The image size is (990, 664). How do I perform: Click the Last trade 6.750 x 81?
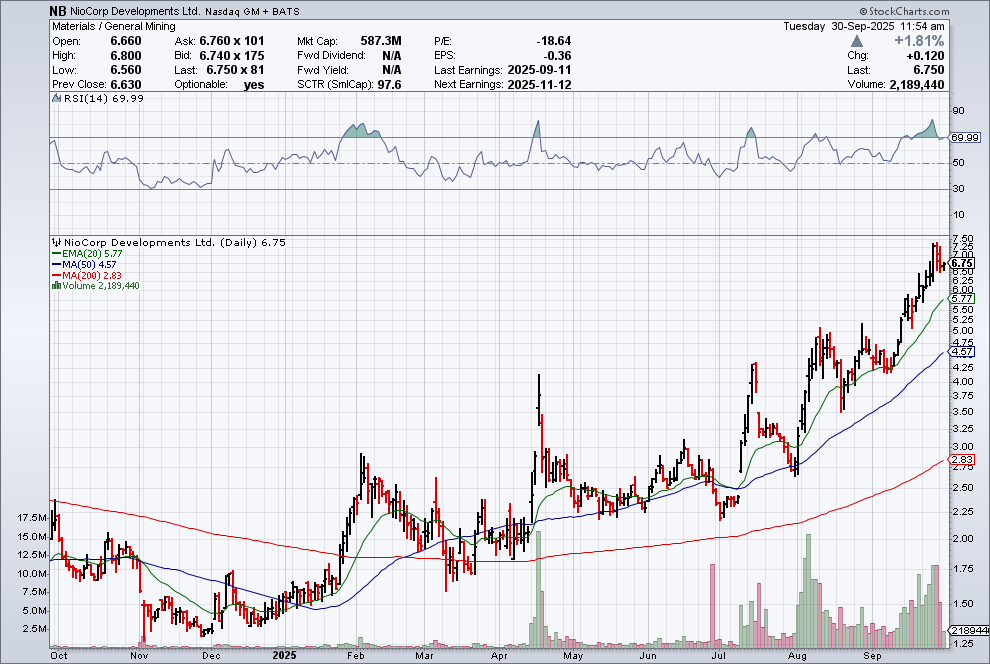tap(236, 70)
